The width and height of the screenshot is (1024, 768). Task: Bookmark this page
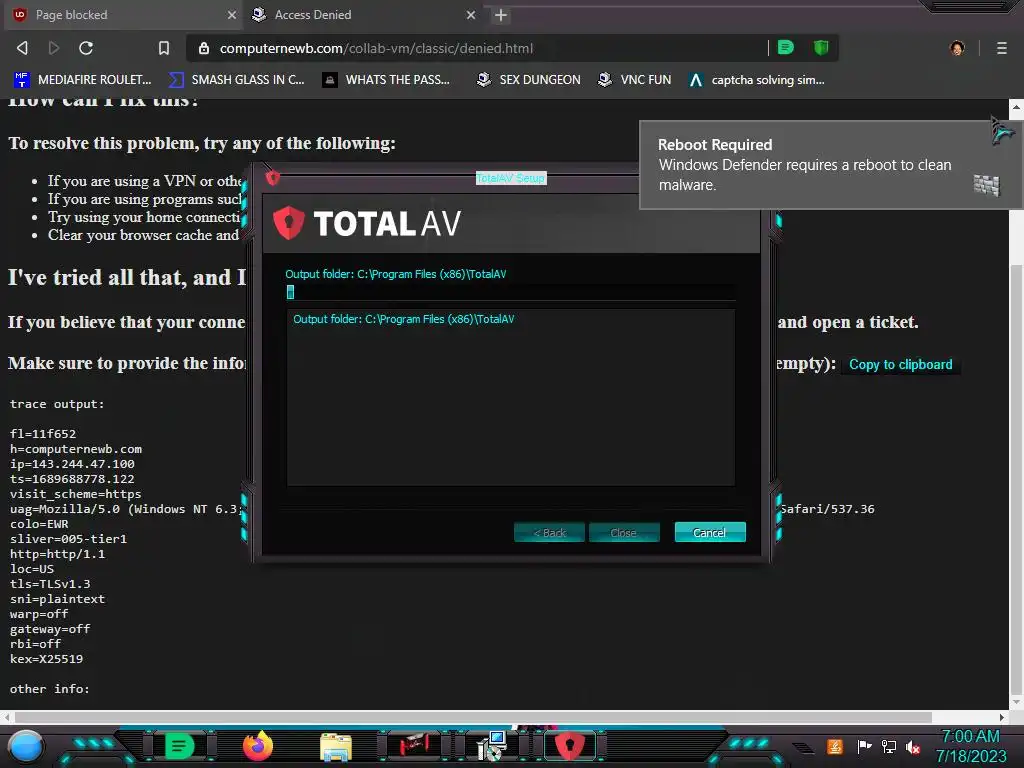pyautogui.click(x=164, y=48)
